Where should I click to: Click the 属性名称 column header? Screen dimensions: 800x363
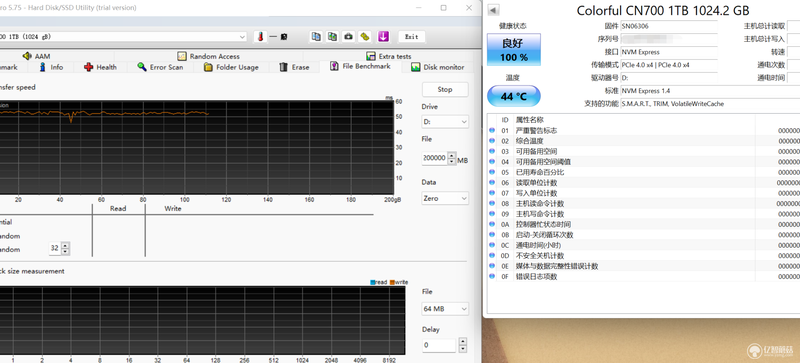(x=530, y=119)
